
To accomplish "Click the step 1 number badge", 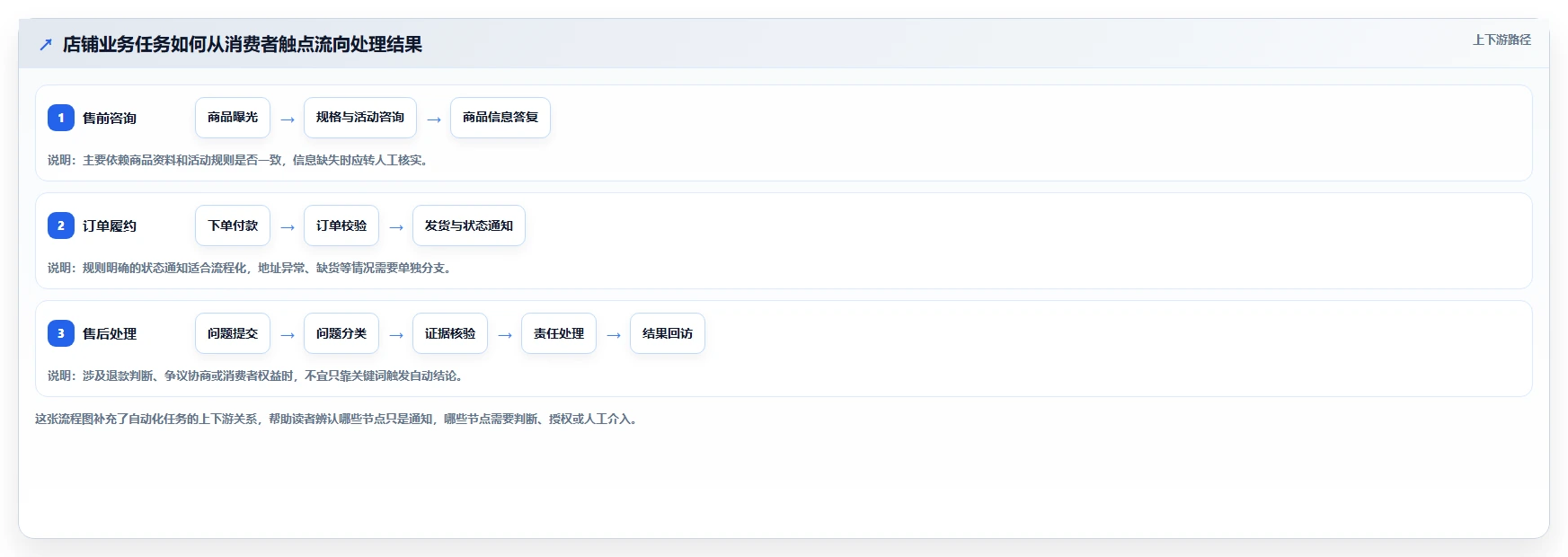I will (x=61, y=118).
